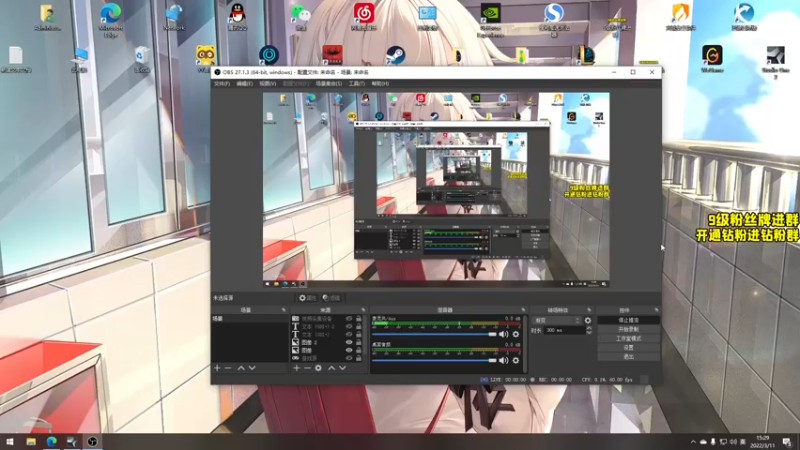Open the This PC desktop icon
The width and height of the screenshot is (800, 450).
[x=79, y=59]
